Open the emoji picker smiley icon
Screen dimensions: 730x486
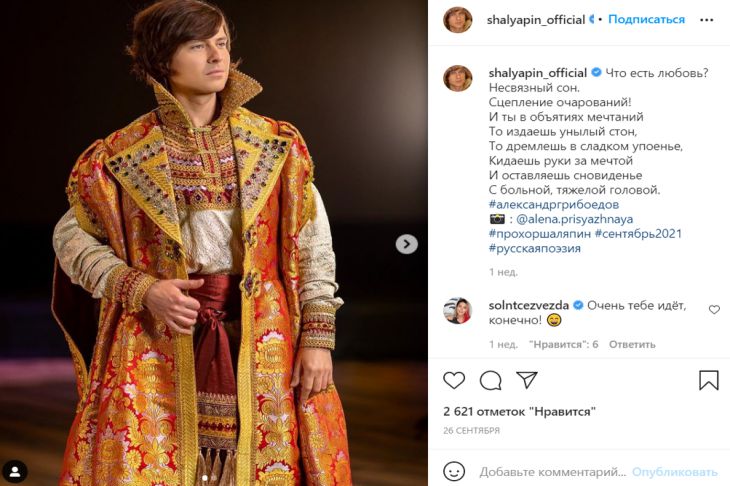coord(455,471)
